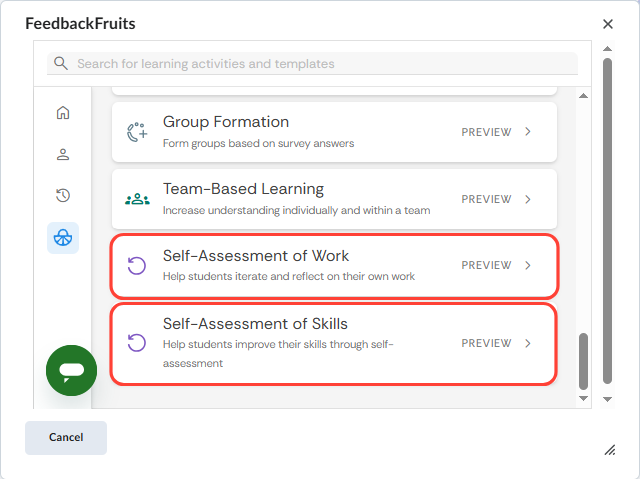
Task: Select the user profile sidebar icon
Action: coord(63,154)
